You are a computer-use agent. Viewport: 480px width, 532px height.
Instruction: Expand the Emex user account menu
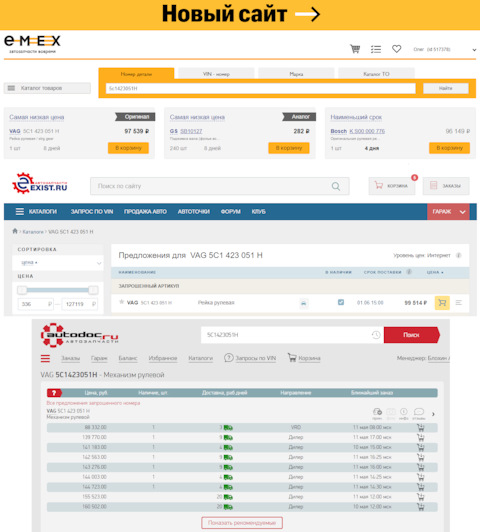point(474,50)
